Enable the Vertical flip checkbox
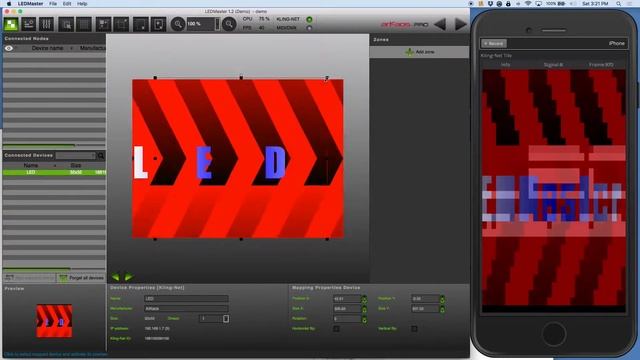Screen dimensions: 640x360 tap(414, 329)
